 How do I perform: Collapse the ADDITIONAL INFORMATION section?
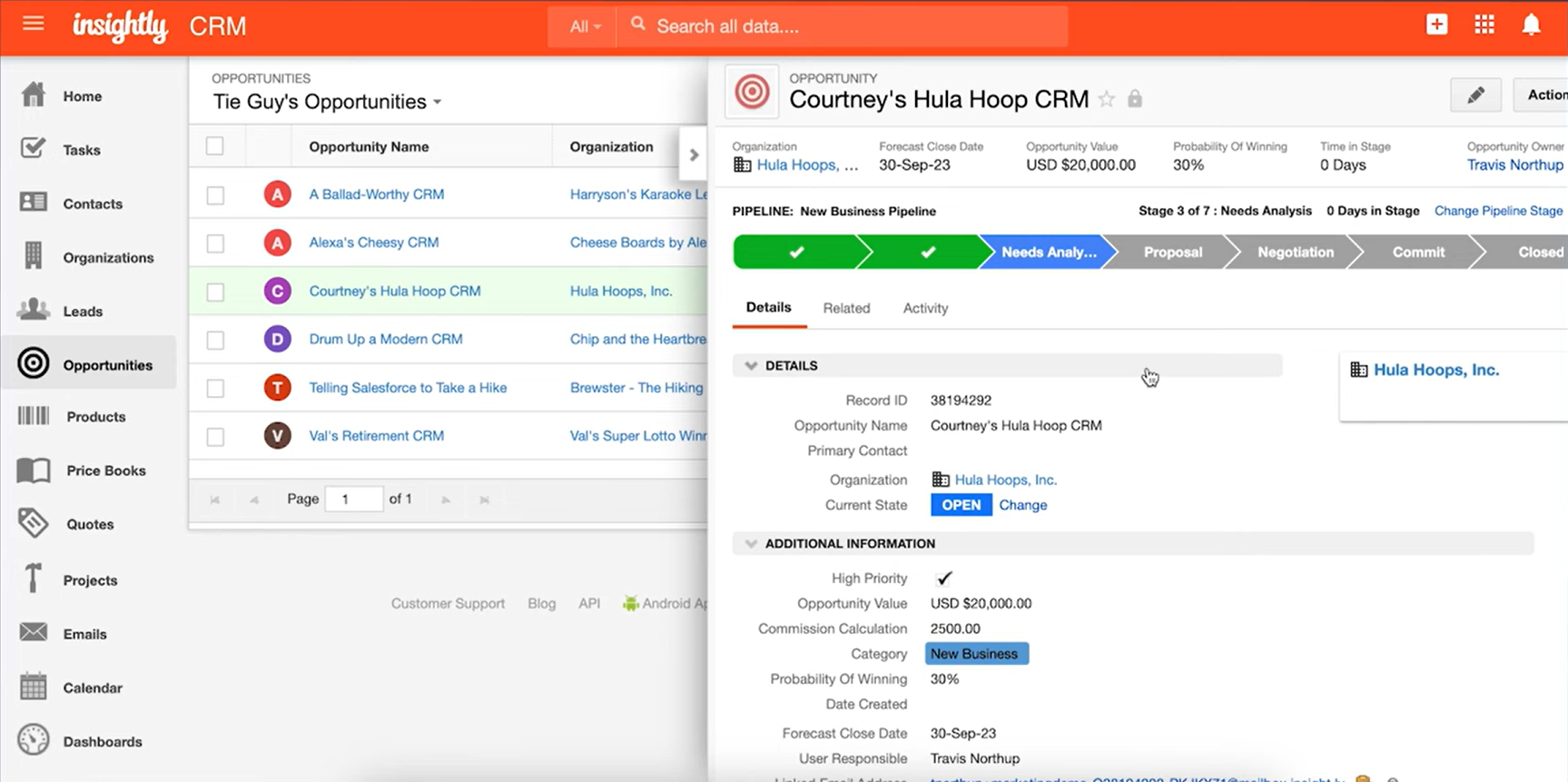tap(751, 543)
